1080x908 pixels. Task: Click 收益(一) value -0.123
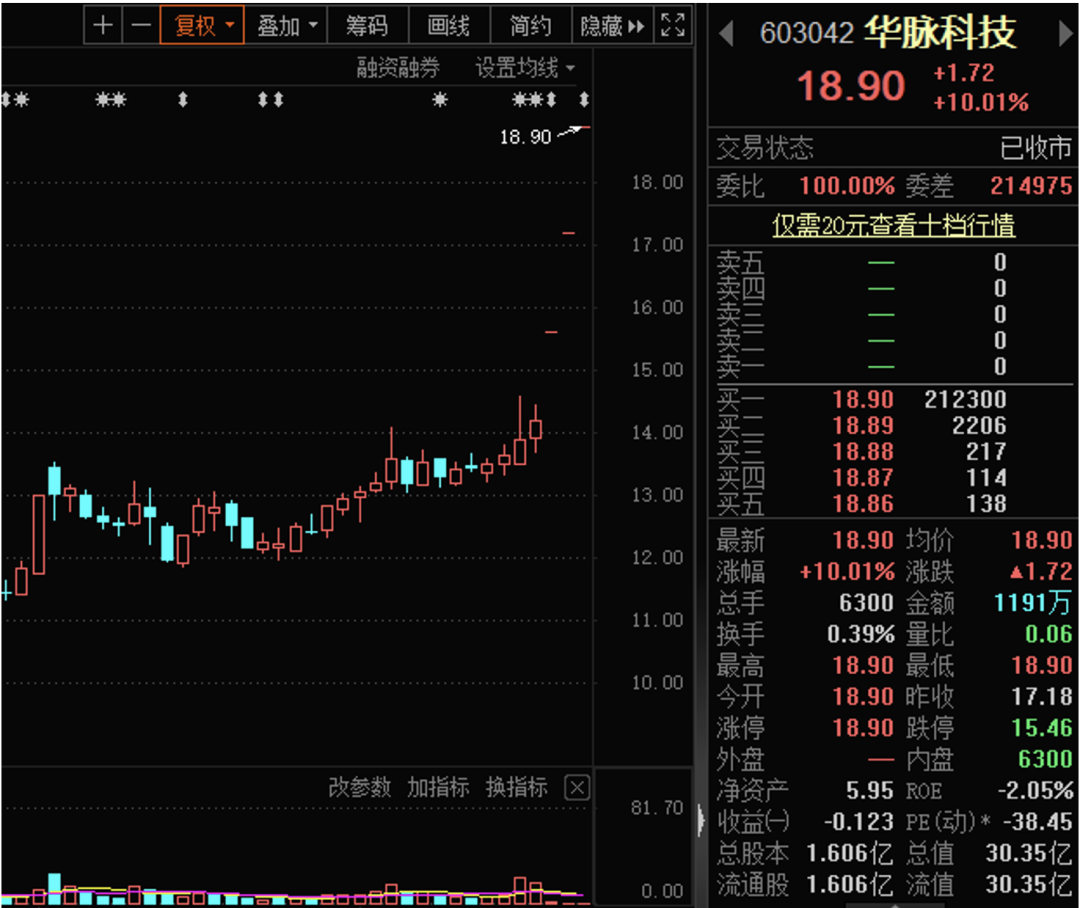[859, 821]
